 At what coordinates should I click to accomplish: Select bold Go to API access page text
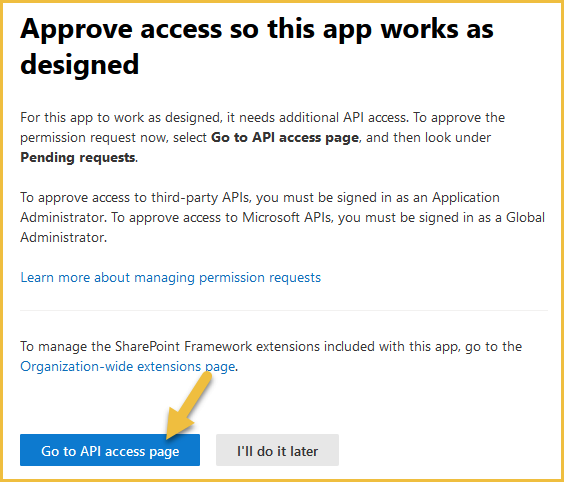pyautogui.click(x=285, y=137)
